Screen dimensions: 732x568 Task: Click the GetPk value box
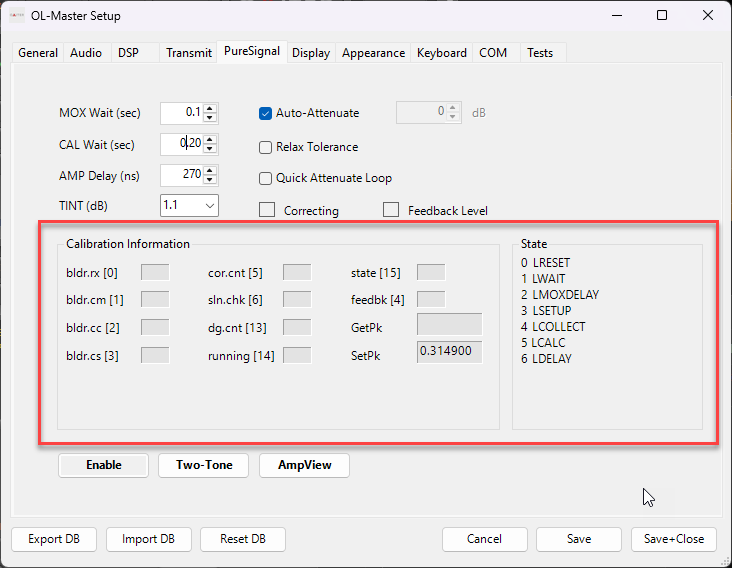tap(450, 324)
